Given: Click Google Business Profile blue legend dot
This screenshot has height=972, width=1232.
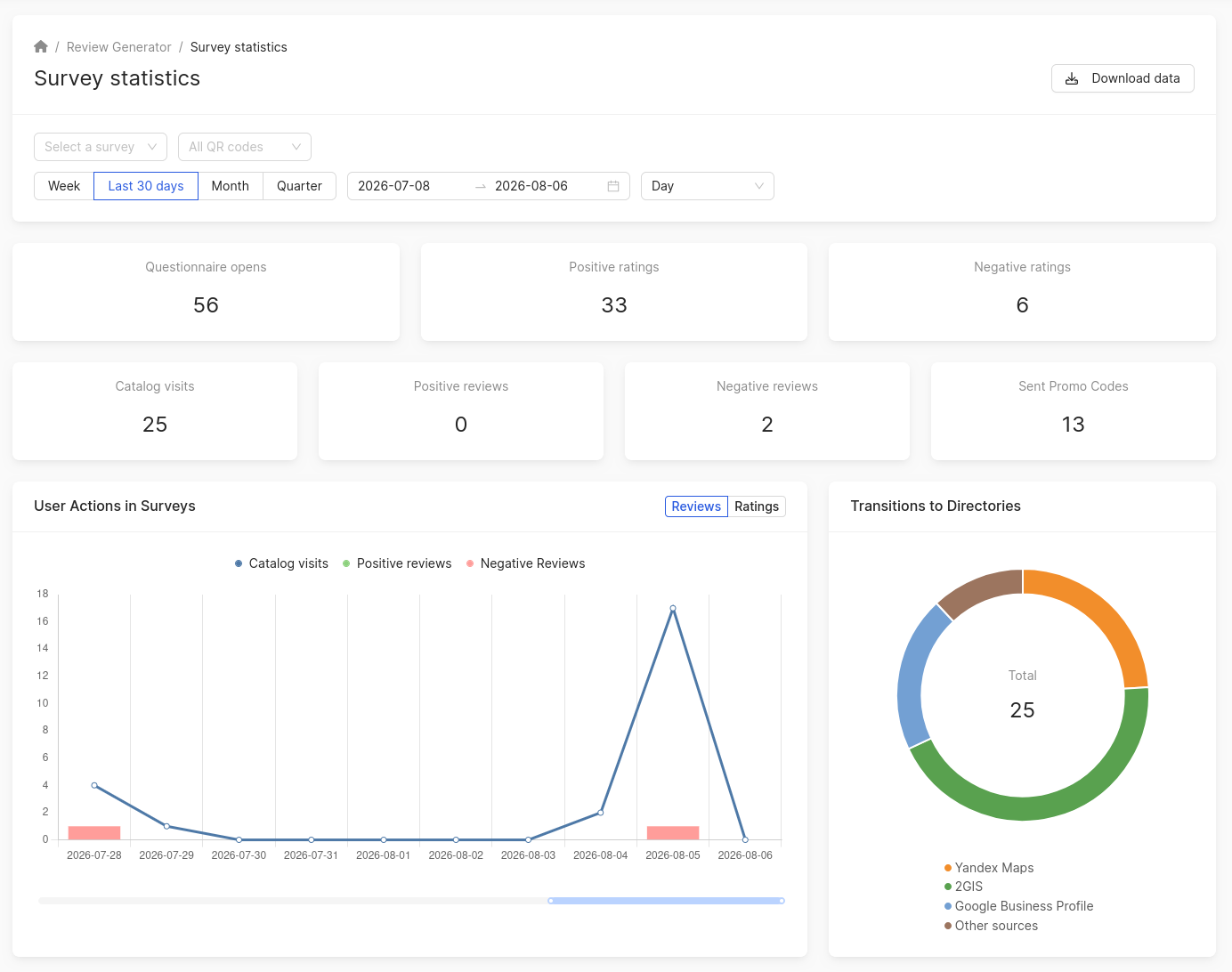Looking at the screenshot, I should click(x=948, y=906).
